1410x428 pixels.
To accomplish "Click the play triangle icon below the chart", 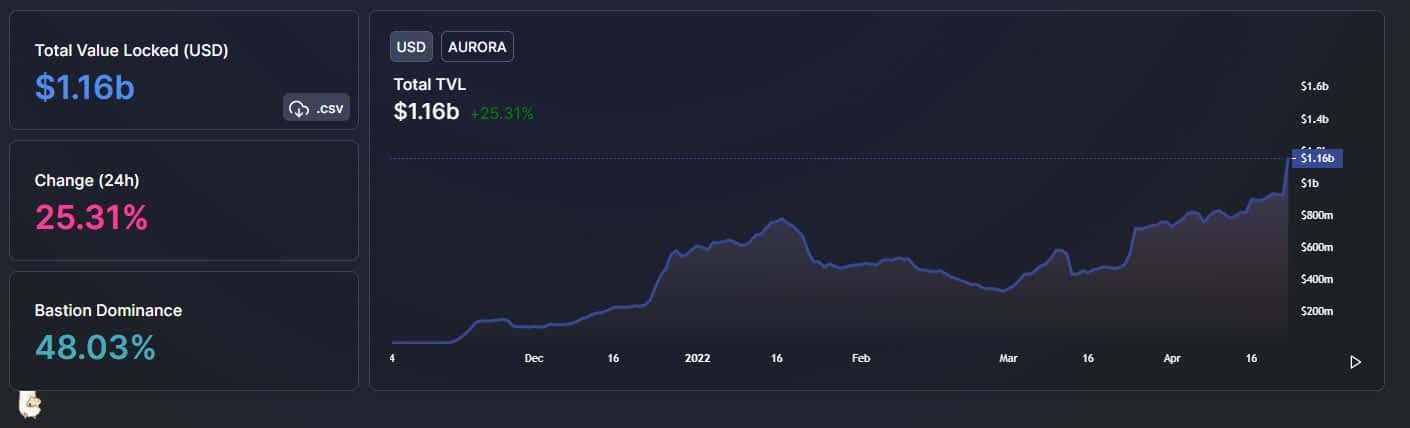I will click(1356, 362).
